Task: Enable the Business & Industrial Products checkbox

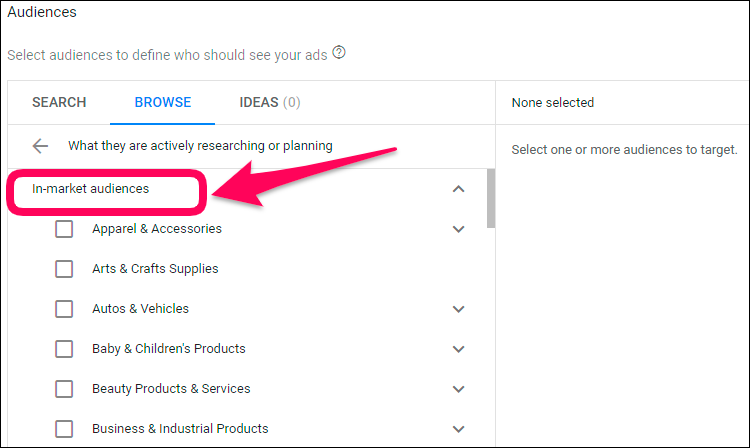Action: [64, 429]
